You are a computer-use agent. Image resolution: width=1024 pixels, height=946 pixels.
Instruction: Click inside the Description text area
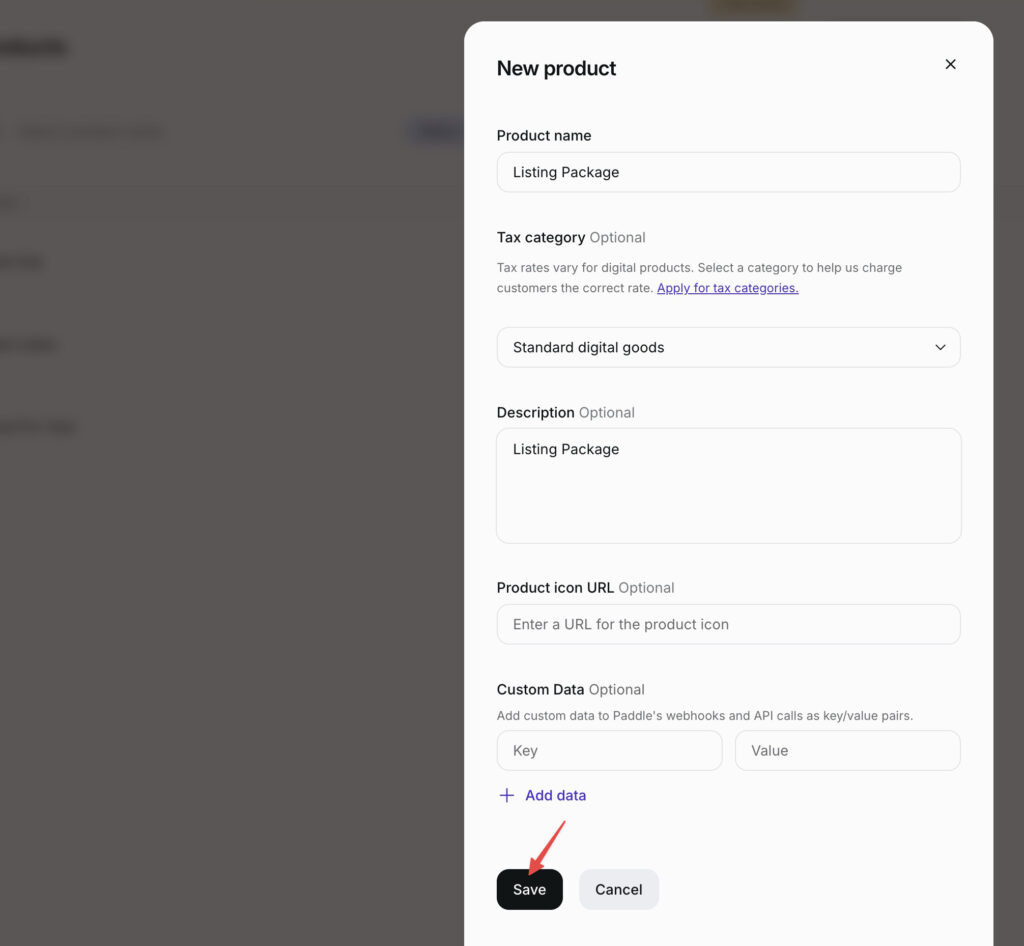[x=728, y=486]
